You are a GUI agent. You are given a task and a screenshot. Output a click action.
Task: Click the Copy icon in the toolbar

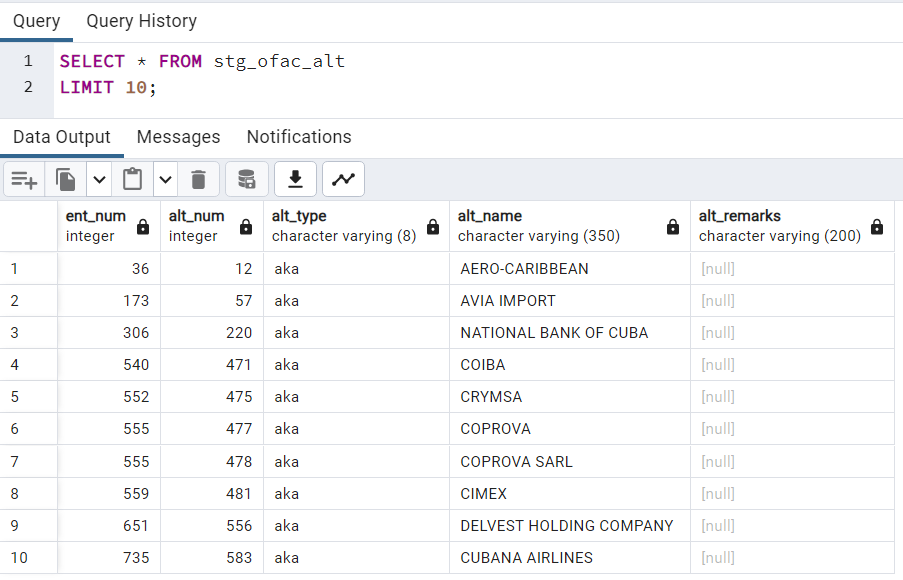click(x=66, y=179)
